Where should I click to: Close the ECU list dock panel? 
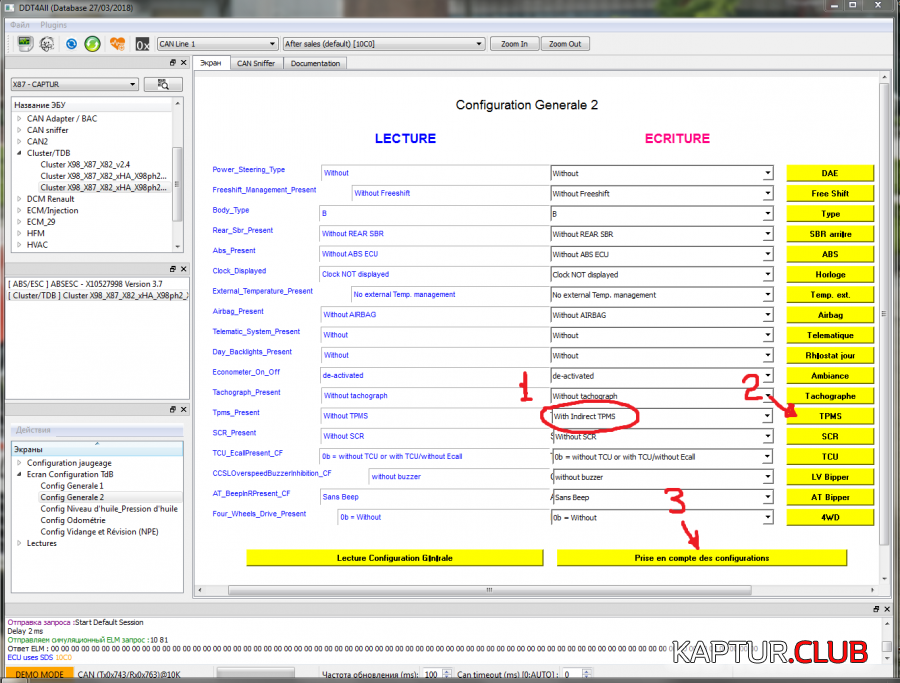[183, 63]
